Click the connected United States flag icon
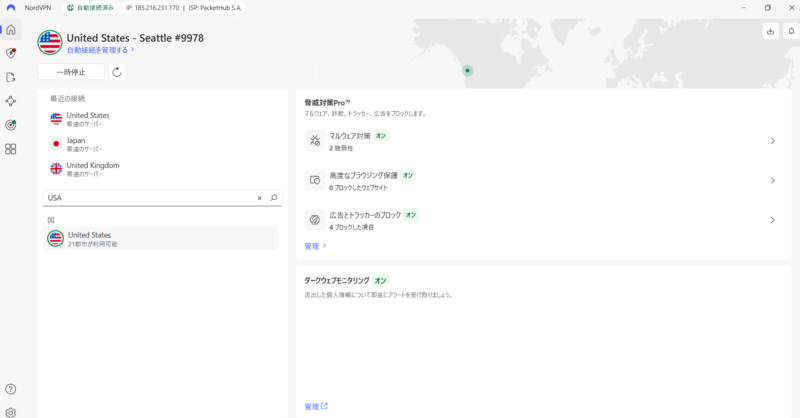The image size is (800, 418). 49,42
